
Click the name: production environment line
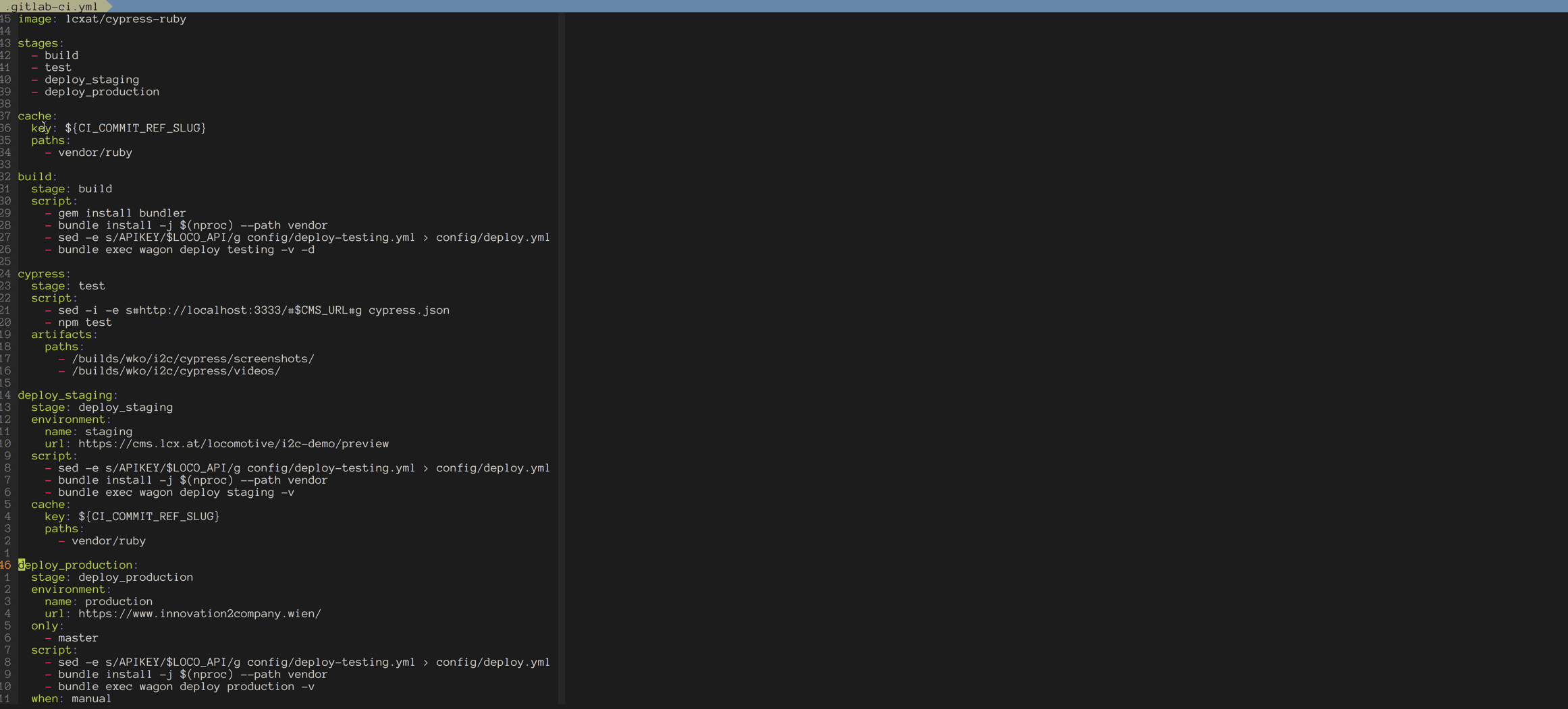click(98, 602)
